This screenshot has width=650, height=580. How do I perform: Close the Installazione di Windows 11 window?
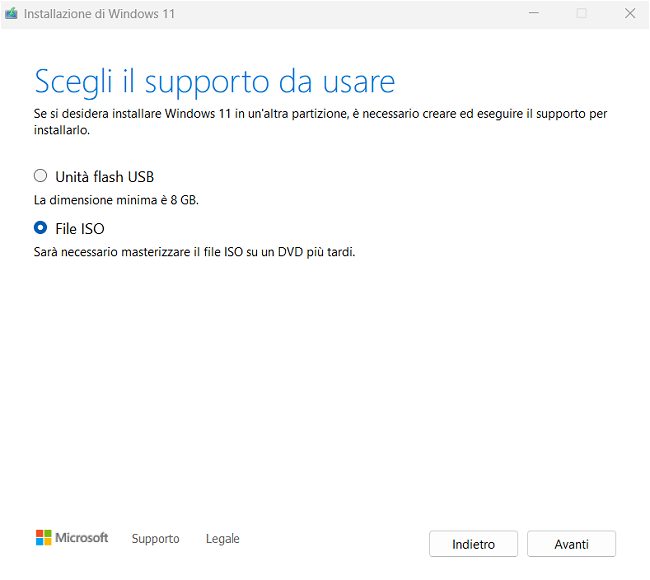tap(629, 14)
